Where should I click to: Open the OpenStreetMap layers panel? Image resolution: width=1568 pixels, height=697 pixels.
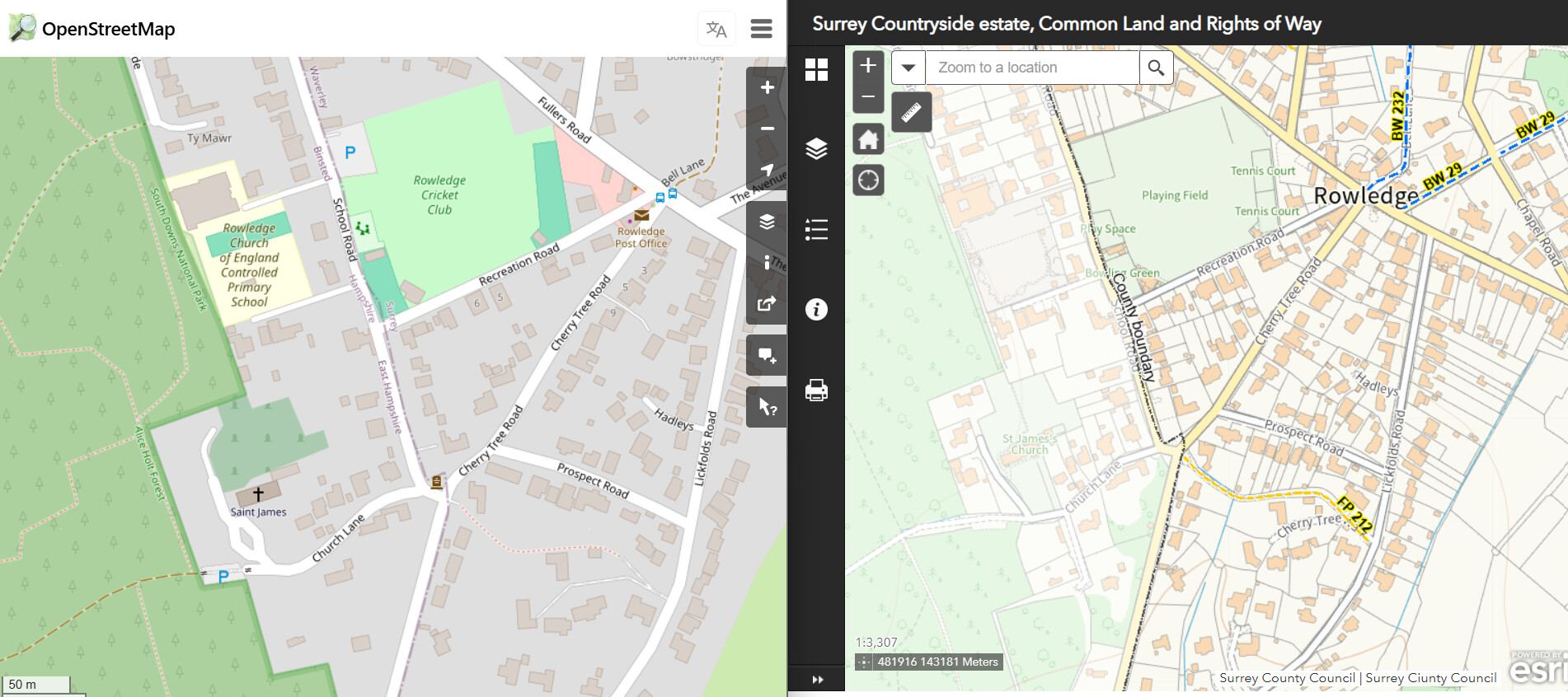click(x=767, y=222)
